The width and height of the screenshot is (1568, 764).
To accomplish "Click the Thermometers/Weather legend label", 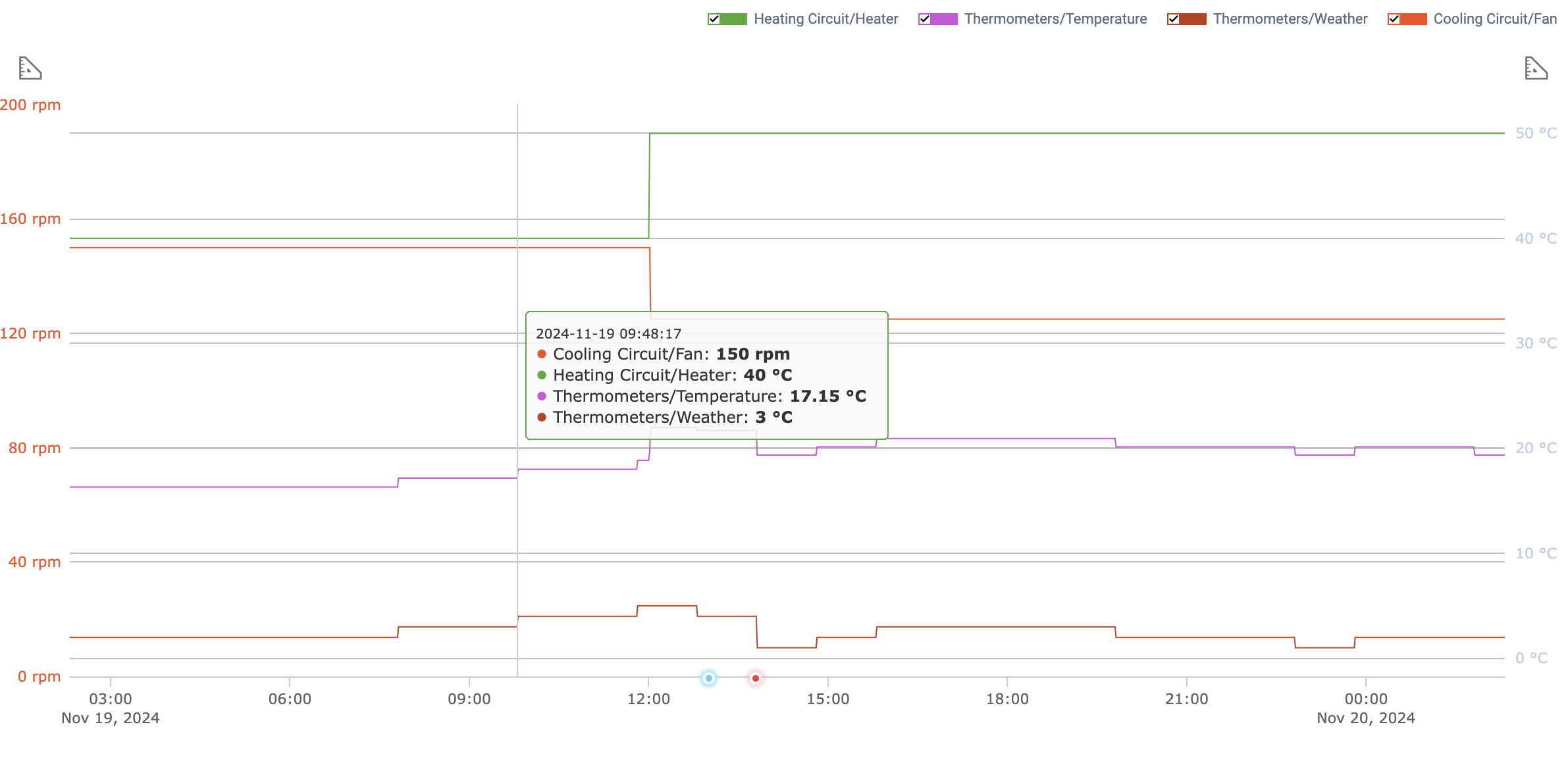I will pyautogui.click(x=1290, y=19).
